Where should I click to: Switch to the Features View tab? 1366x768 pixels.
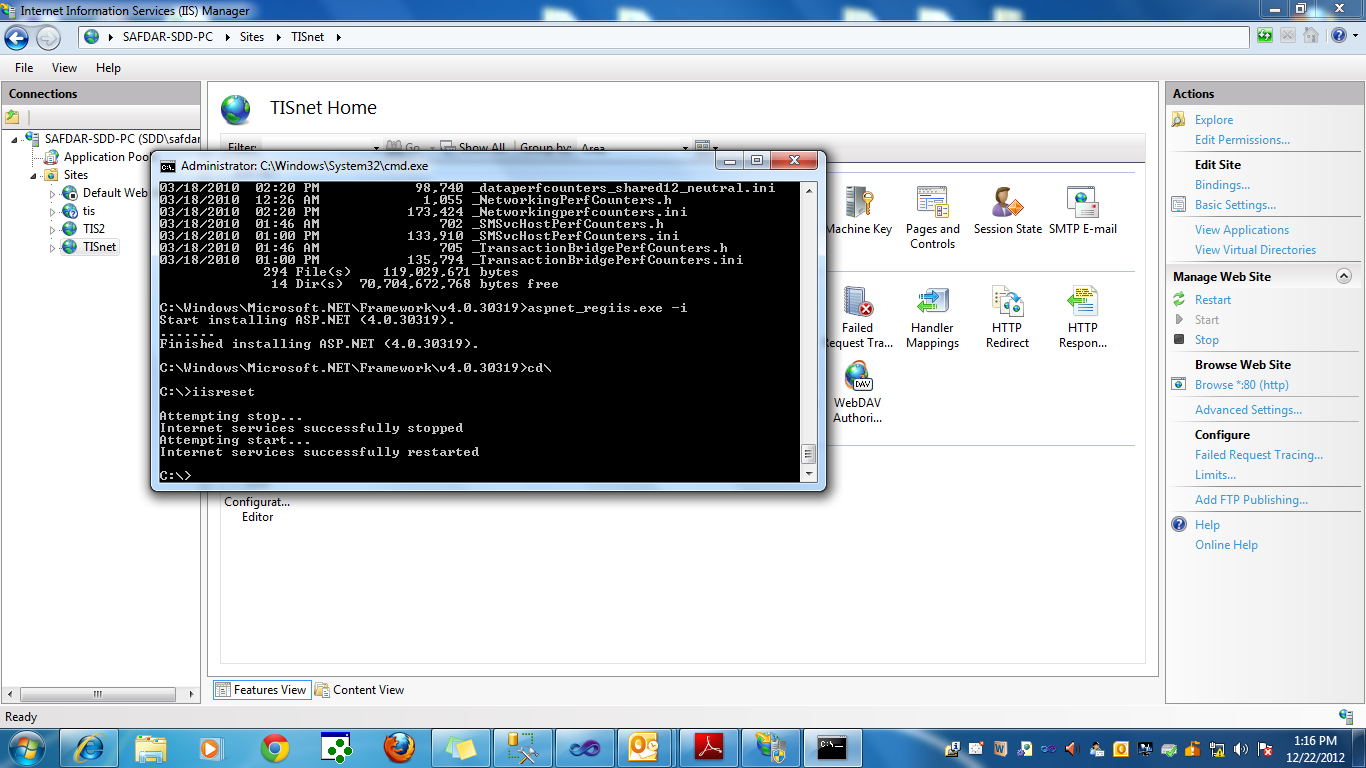[261, 690]
